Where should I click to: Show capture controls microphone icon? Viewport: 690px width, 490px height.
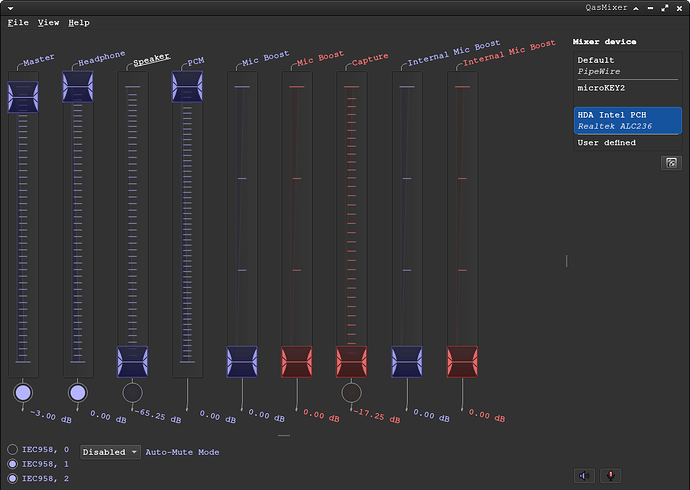(610, 475)
